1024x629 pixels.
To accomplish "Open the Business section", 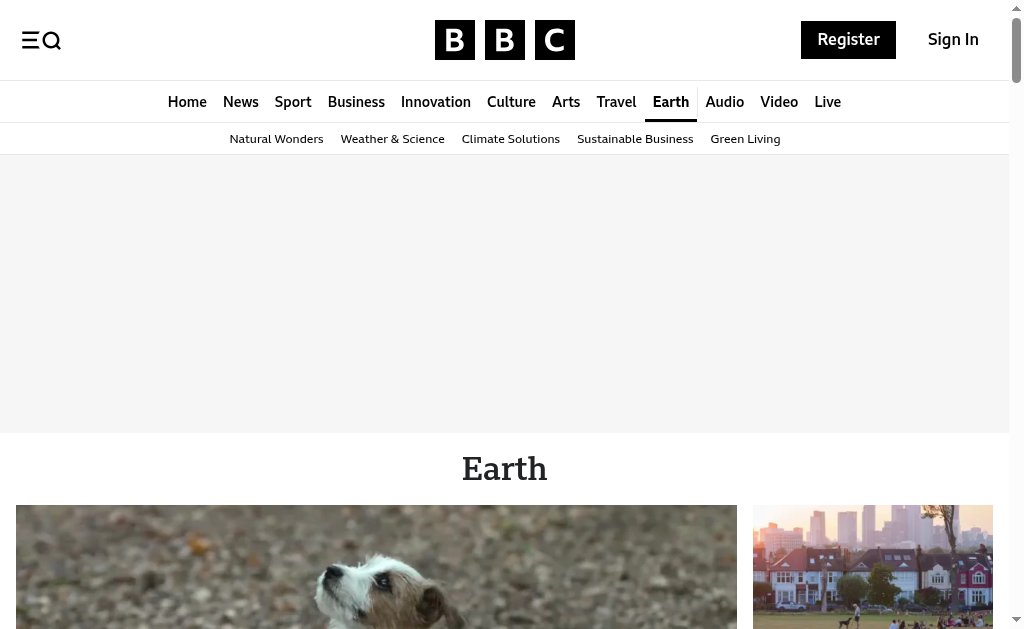I will 356,102.
